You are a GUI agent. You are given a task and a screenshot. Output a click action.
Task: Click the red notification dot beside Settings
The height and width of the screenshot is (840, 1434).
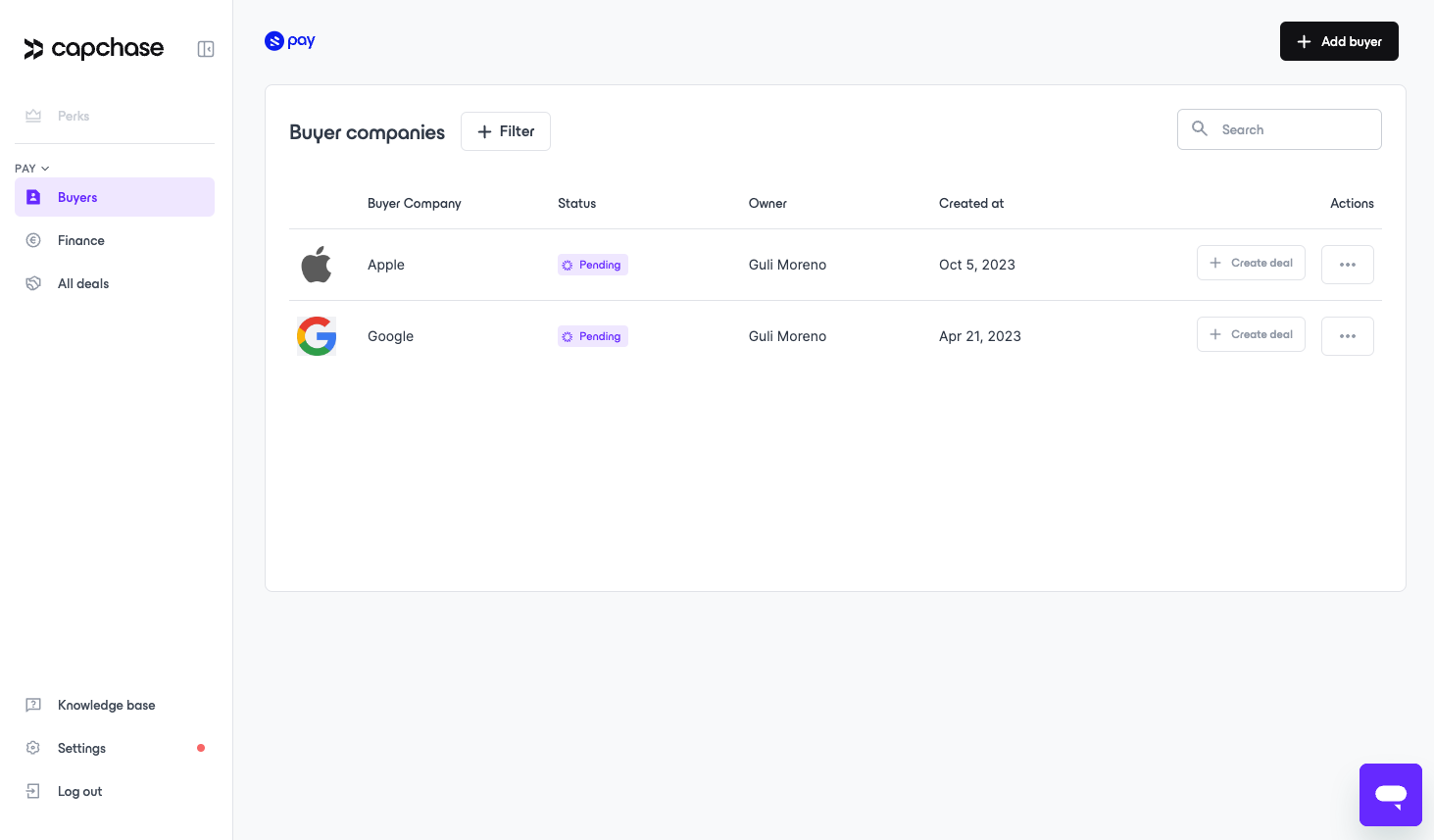click(x=201, y=748)
